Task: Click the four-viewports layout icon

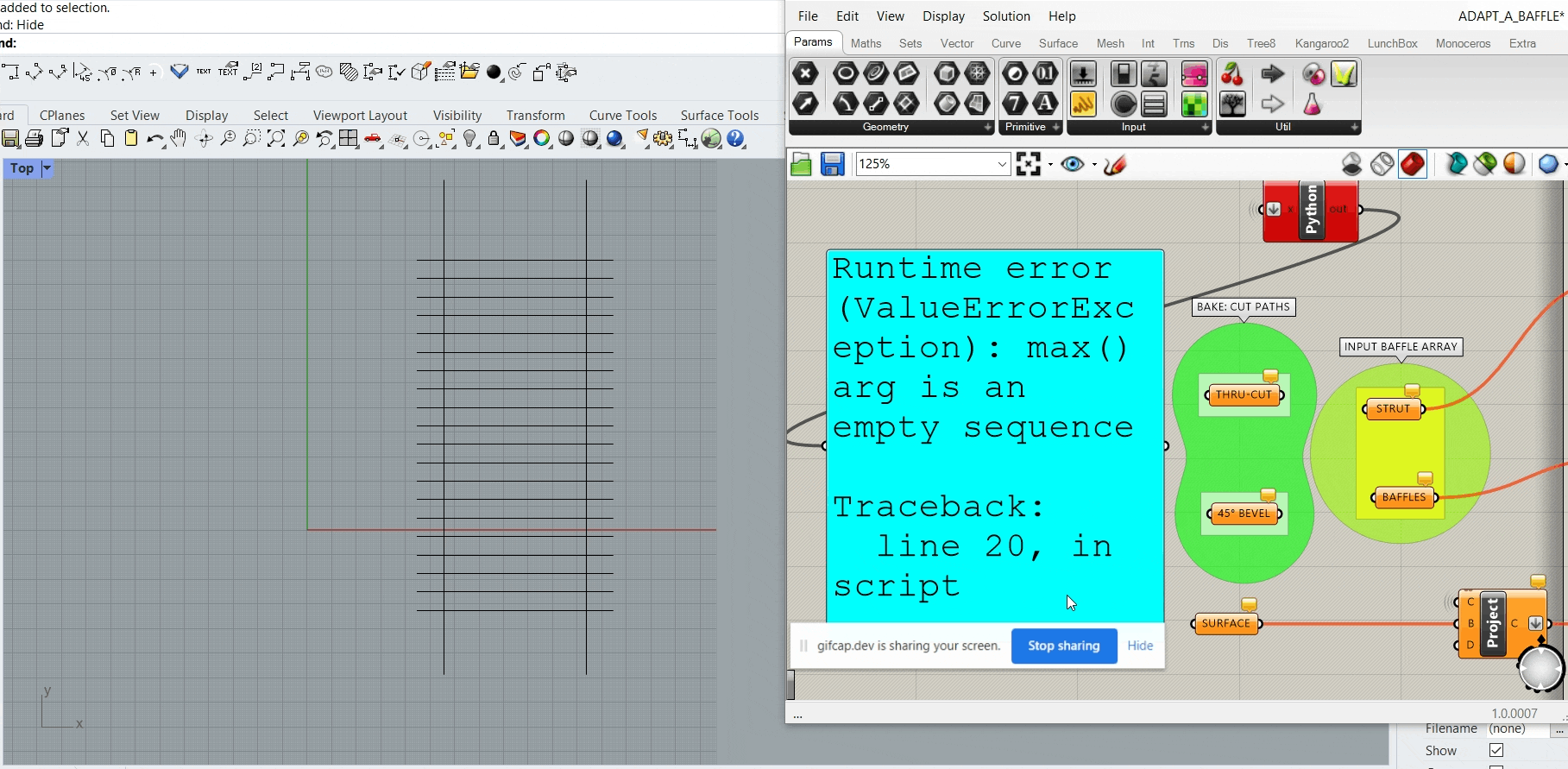Action: (349, 139)
